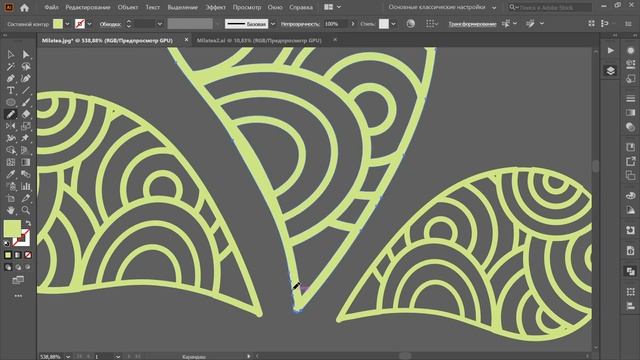Choose the Column Graph tool
Screen dimensions: 640x360
point(26,186)
